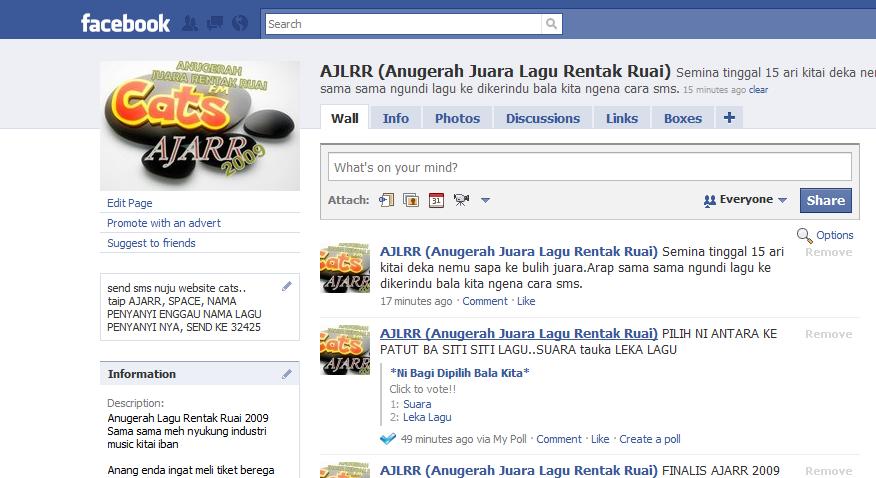Edit the Information section with the pencil icon

[287, 374]
